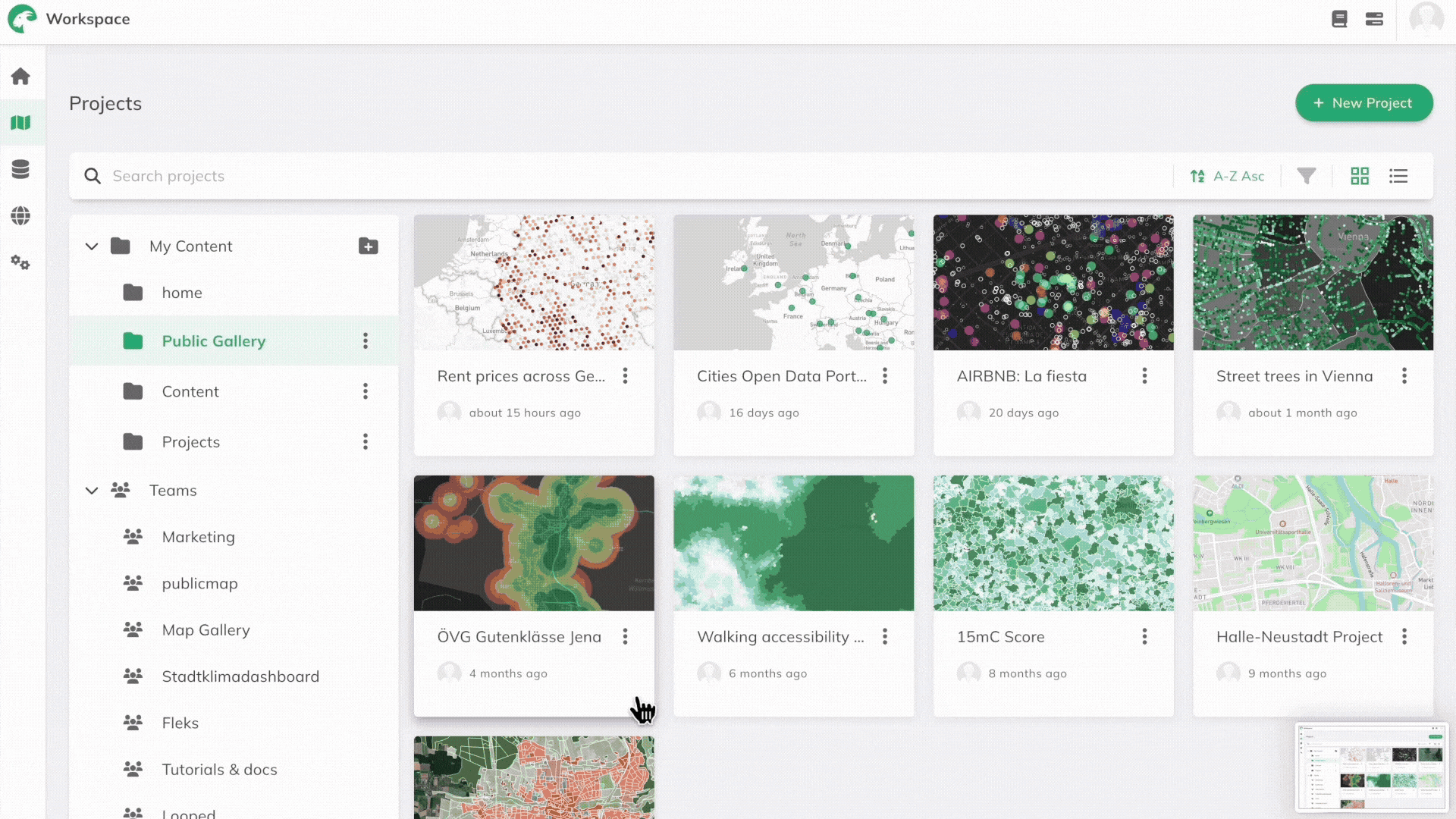Click the add new folder icon

[x=369, y=246]
